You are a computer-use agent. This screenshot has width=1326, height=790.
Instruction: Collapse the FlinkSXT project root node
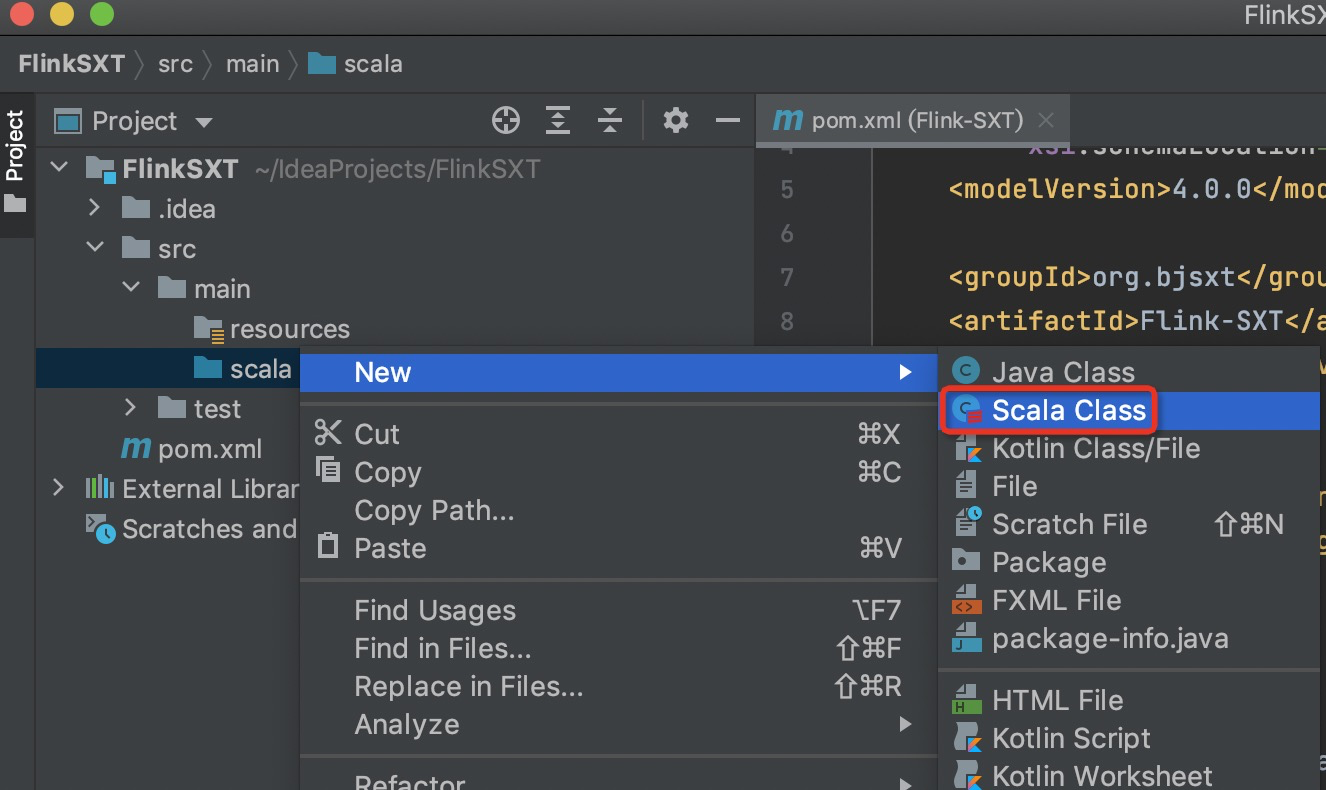[60, 168]
